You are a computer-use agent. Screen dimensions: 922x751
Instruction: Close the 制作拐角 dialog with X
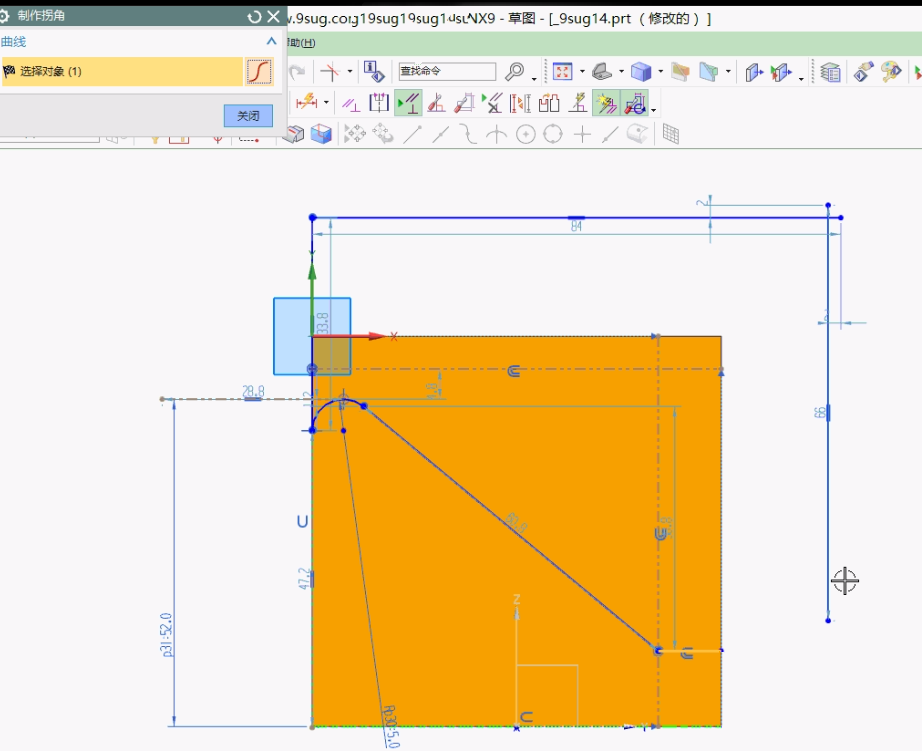coord(273,16)
